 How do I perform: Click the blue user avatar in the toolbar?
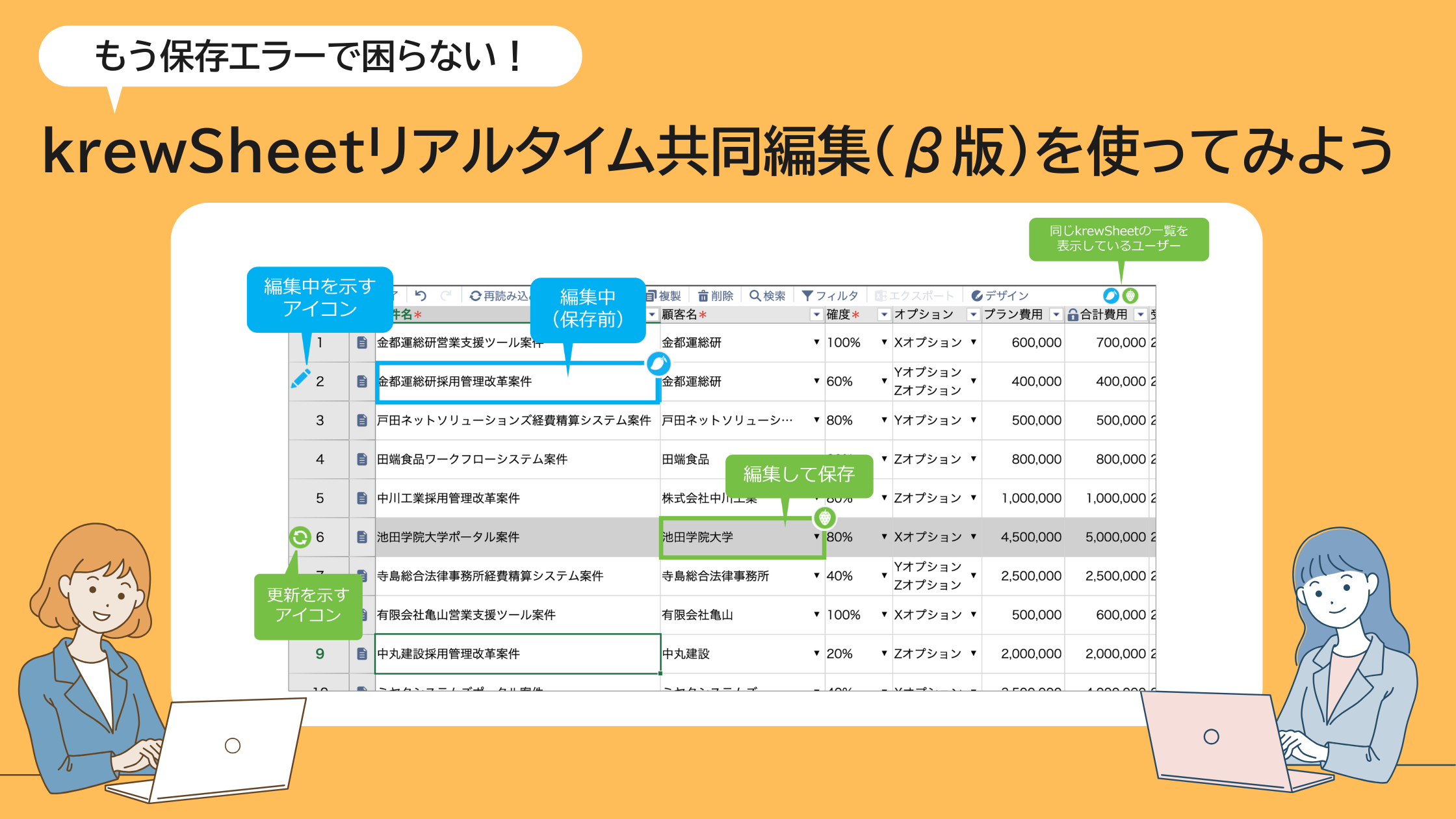pyautogui.click(x=1111, y=296)
